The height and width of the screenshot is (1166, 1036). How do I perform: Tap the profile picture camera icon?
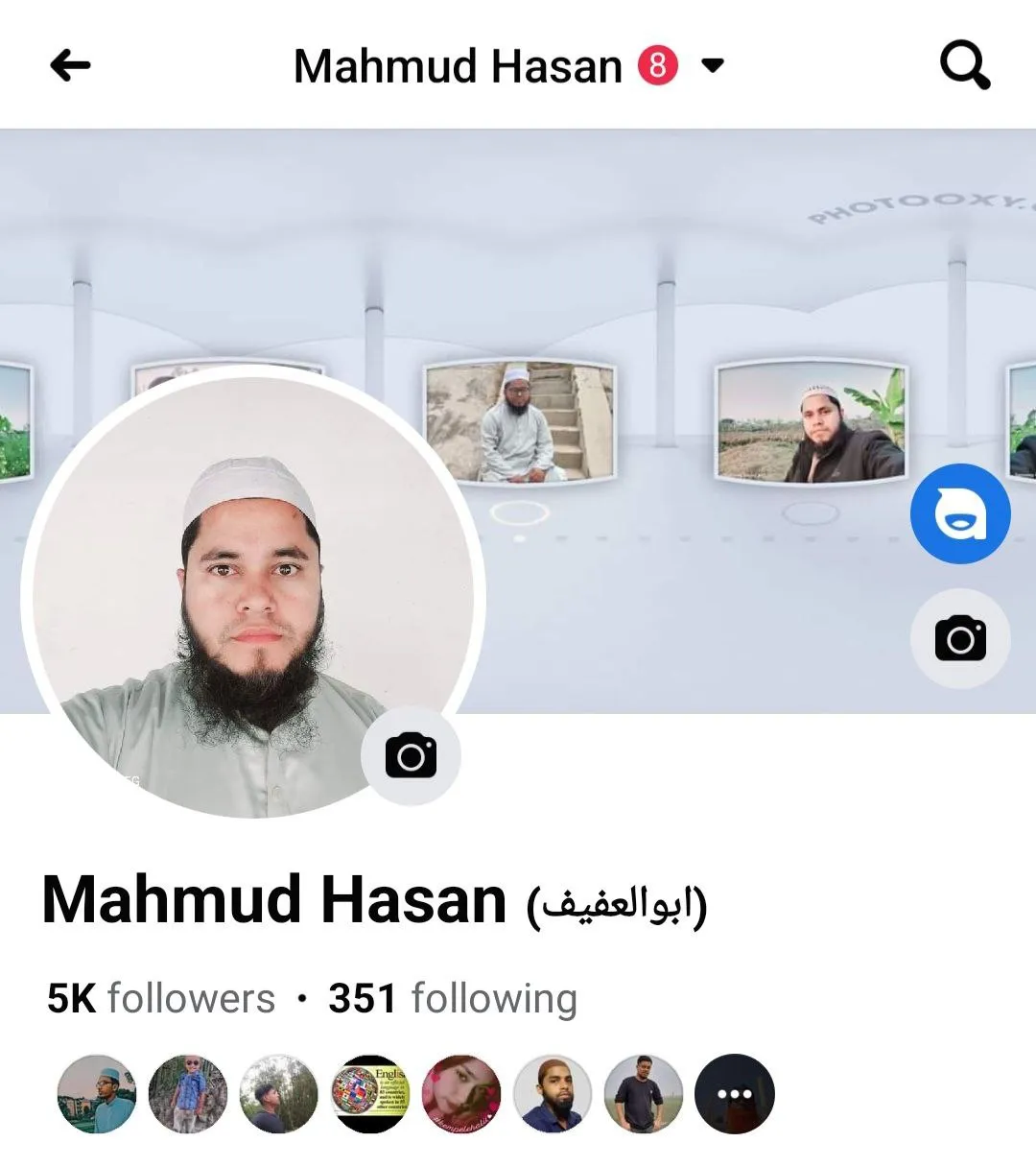pos(411,755)
